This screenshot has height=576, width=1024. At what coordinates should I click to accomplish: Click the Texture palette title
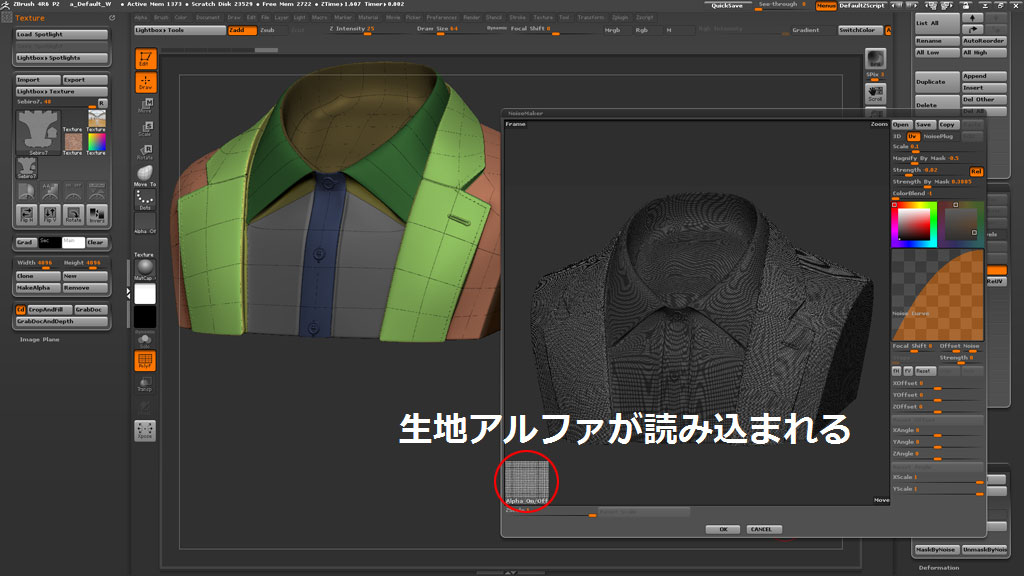click(30, 18)
